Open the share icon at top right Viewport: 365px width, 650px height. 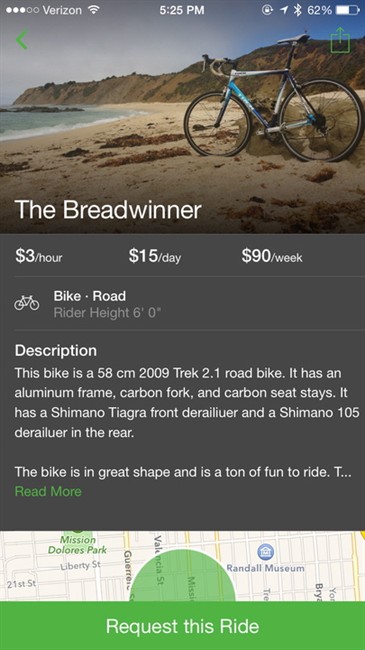(x=340, y=40)
